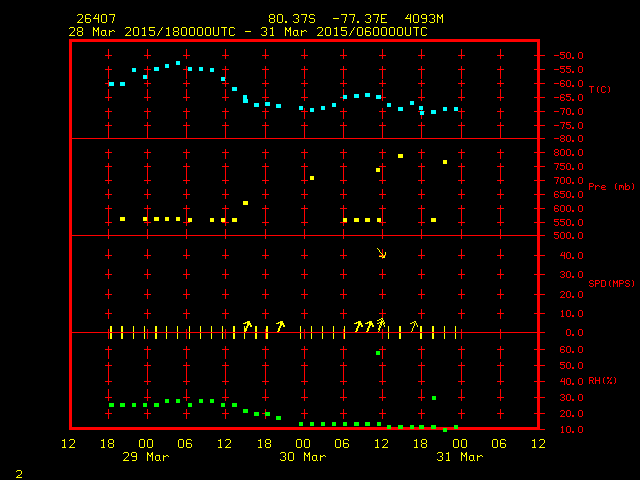Select the yellow pressure point near 620 mb
The width and height of the screenshot is (640, 480).
[x=245, y=203]
